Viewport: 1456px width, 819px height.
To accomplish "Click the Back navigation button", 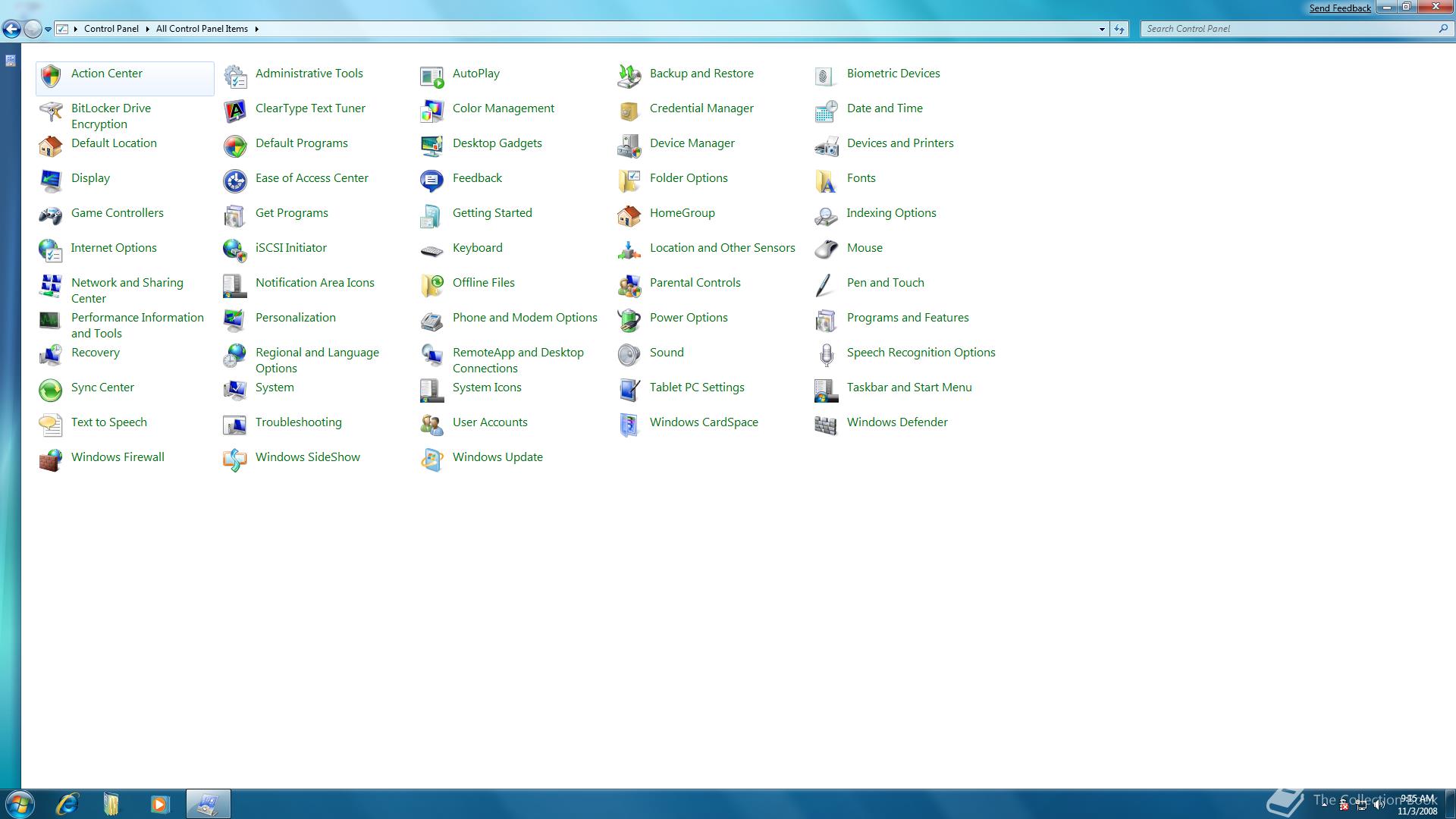I will (x=11, y=29).
